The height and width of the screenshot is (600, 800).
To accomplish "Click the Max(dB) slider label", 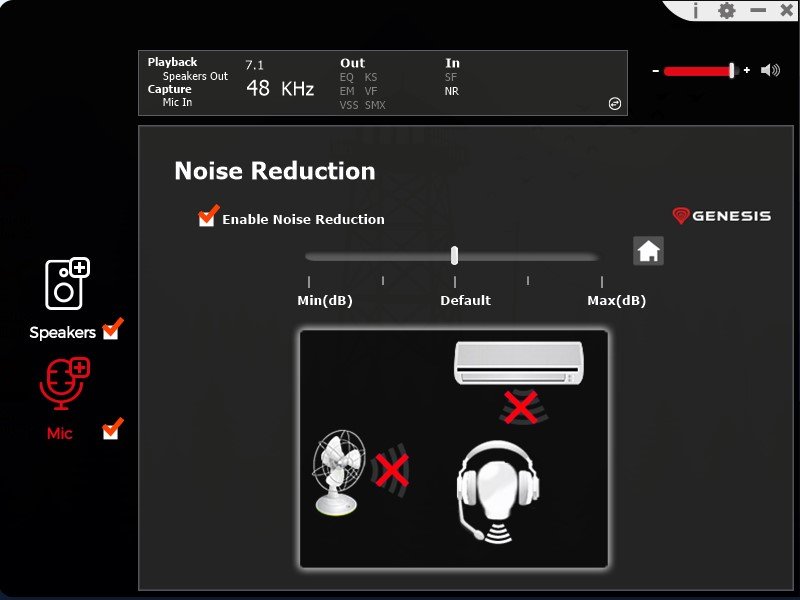I will click(x=617, y=300).
